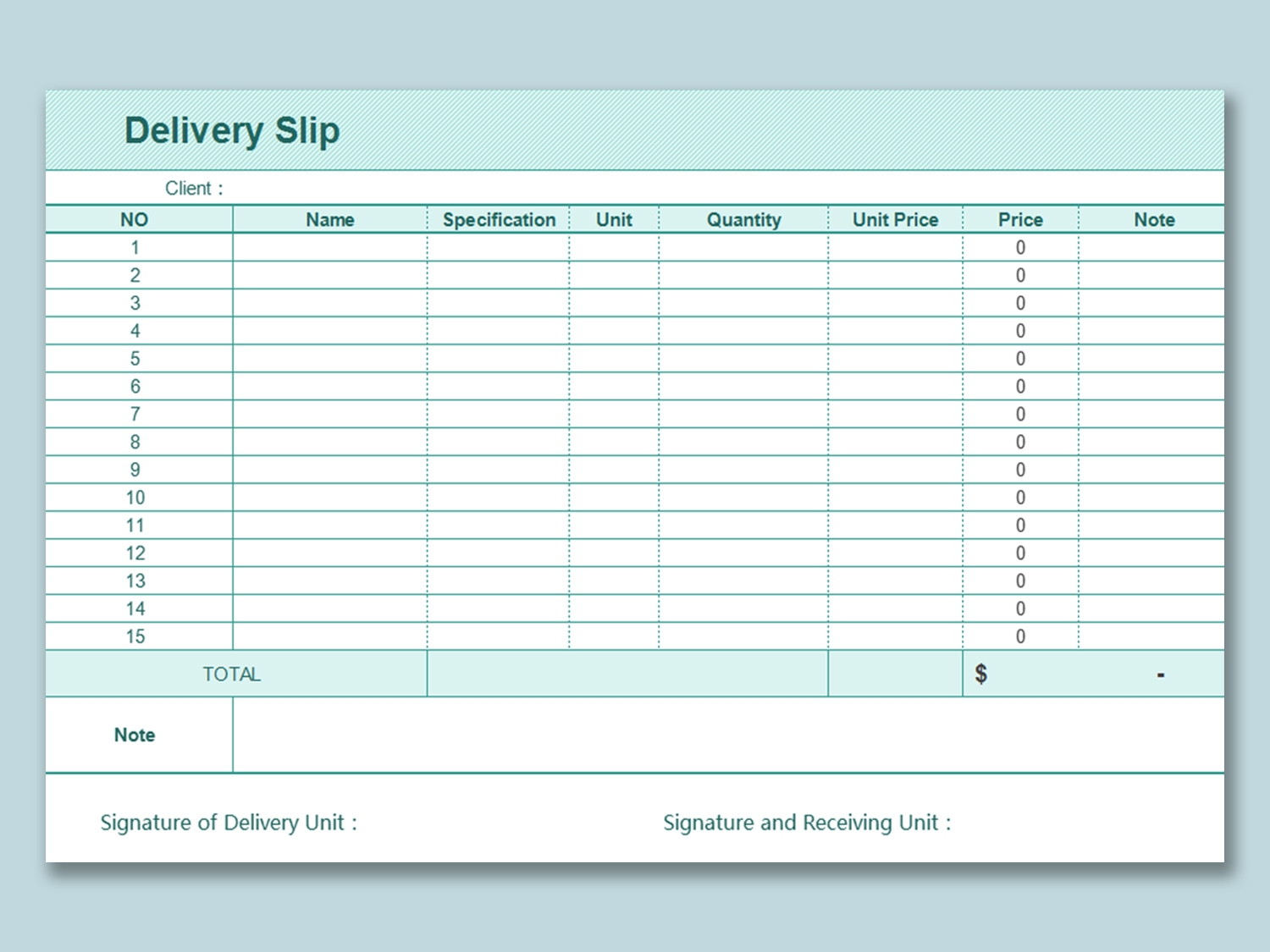Image resolution: width=1270 pixels, height=952 pixels.
Task: Select the Unit Price column header
Action: [x=895, y=220]
